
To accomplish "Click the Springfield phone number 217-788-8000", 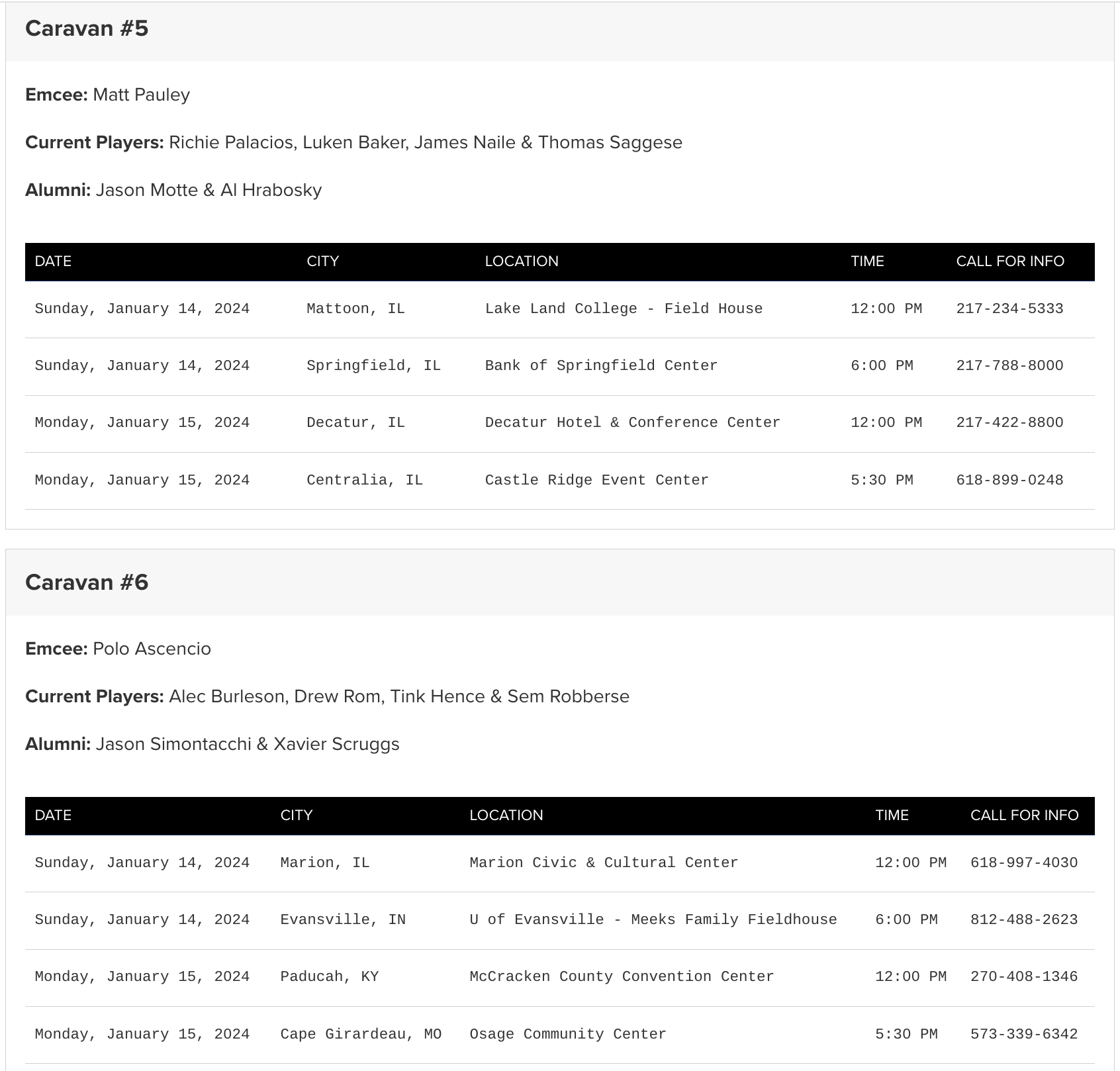I will click(x=1009, y=365).
